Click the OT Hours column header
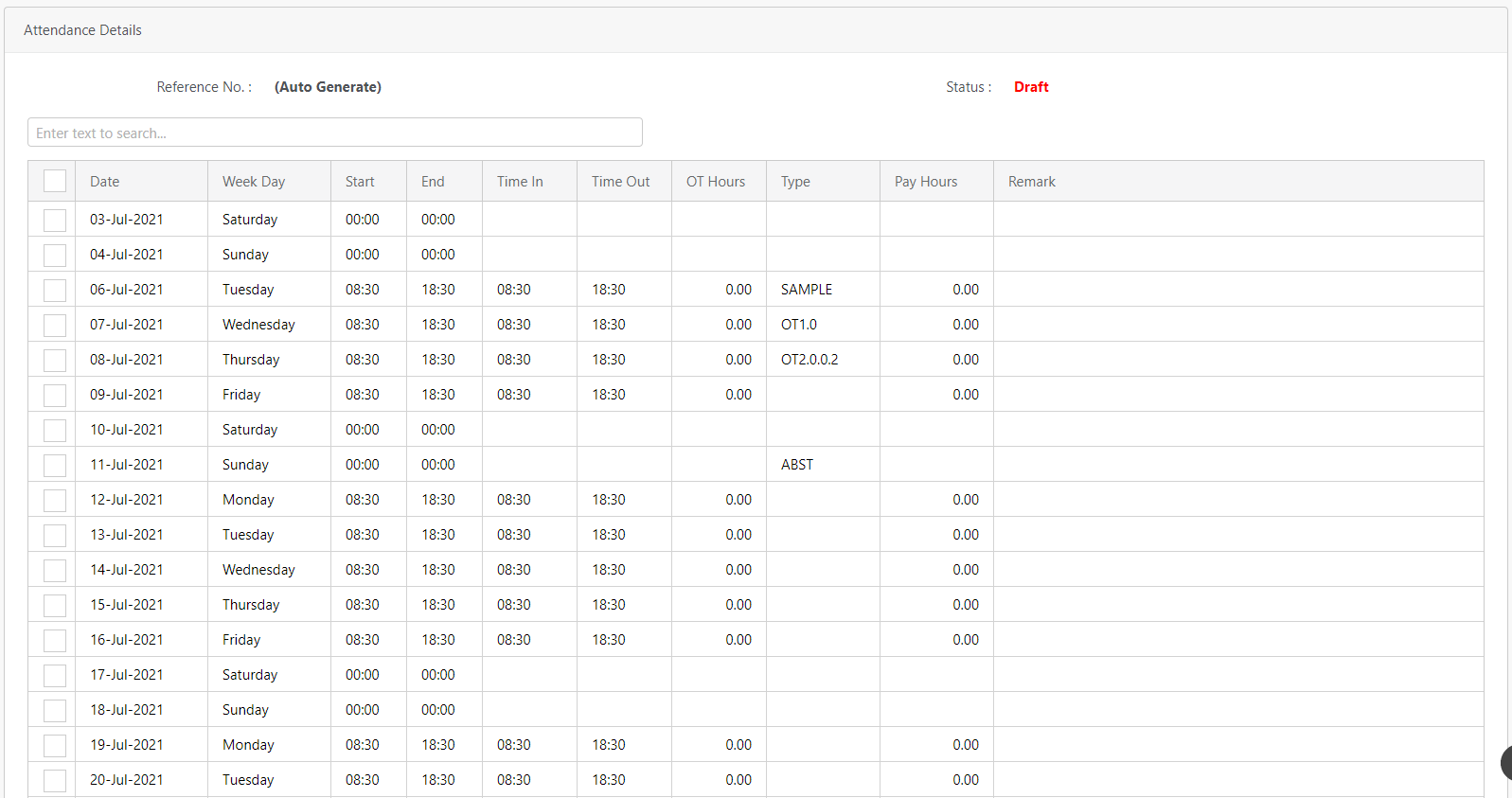 click(x=719, y=181)
